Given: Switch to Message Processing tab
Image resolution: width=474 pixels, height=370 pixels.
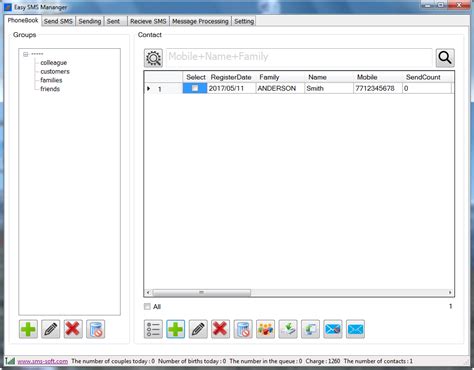Looking at the screenshot, I should (x=200, y=21).
